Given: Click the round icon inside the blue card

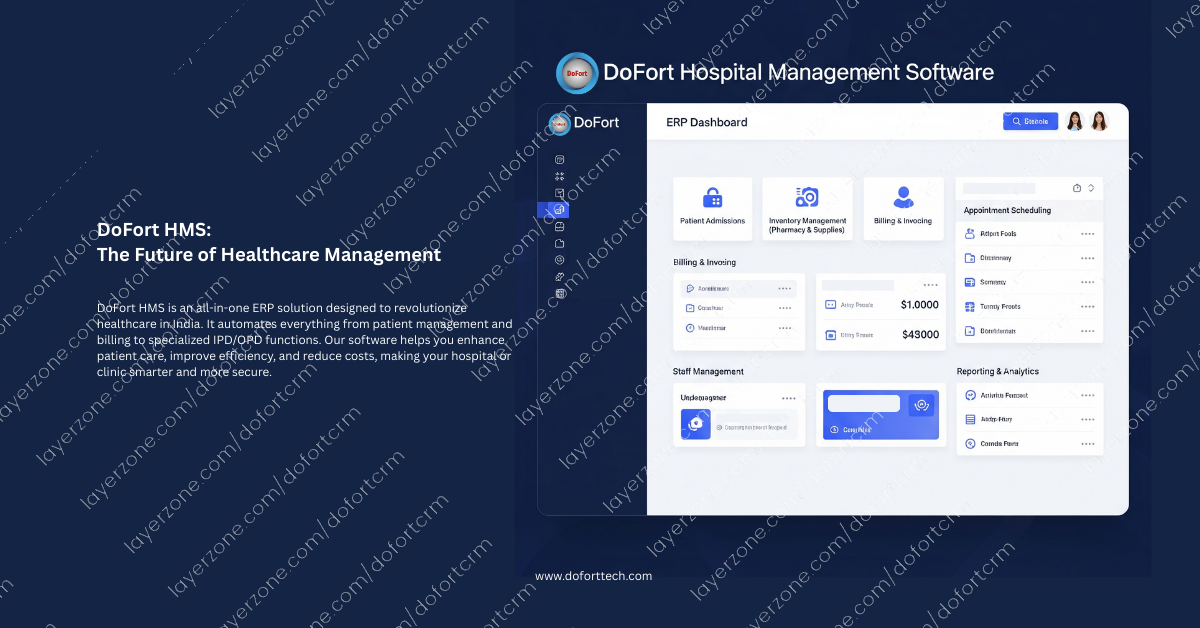Looking at the screenshot, I should (922, 405).
